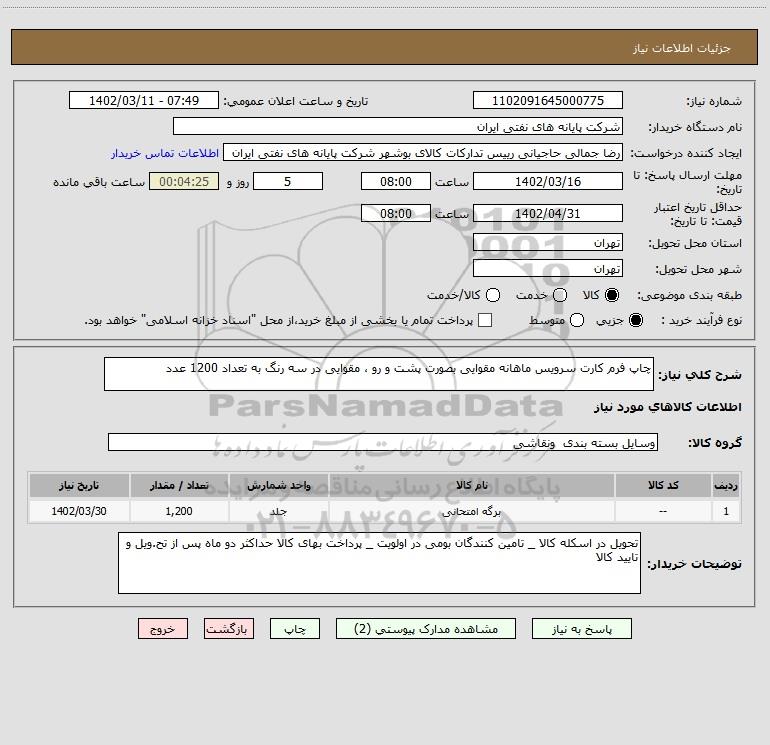Screen dimensions: 770x745
Task: Click the quantity cell 1,200
Action: pyautogui.click(x=179, y=511)
